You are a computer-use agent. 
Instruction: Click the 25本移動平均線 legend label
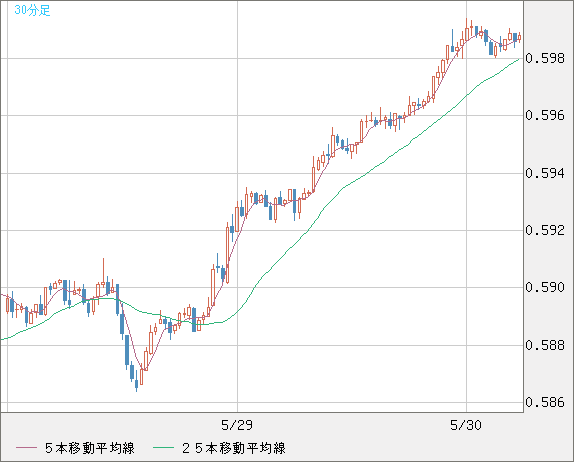pyautogui.click(x=234, y=448)
